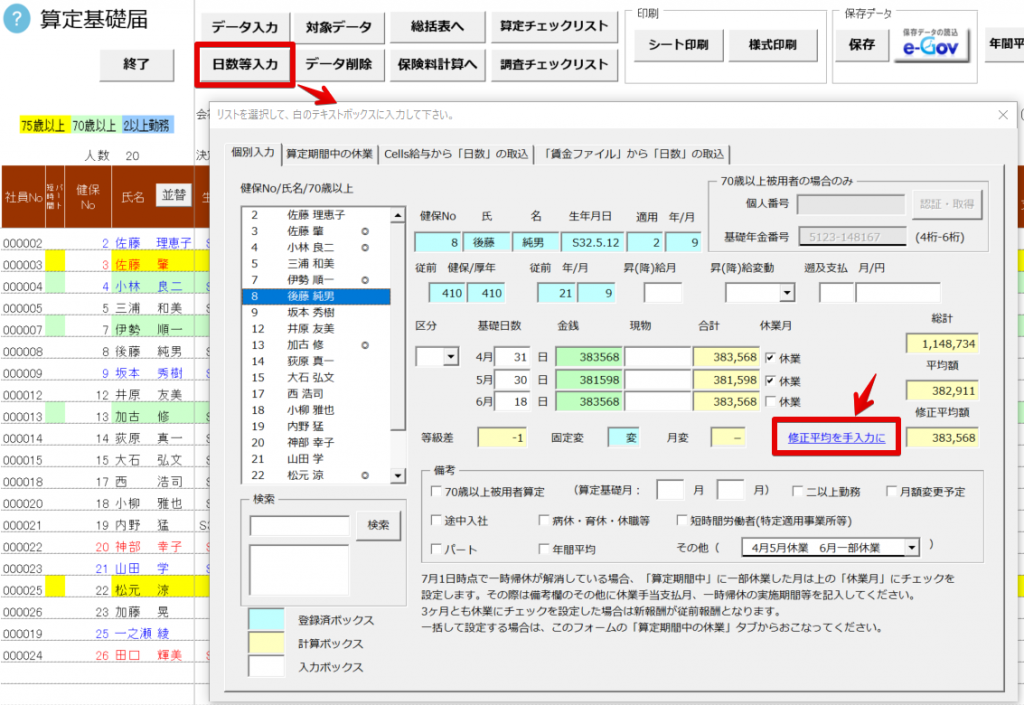Screen dimensions: 1024x705
Task: Select 井原 友美 in the list
Action: pos(316,328)
